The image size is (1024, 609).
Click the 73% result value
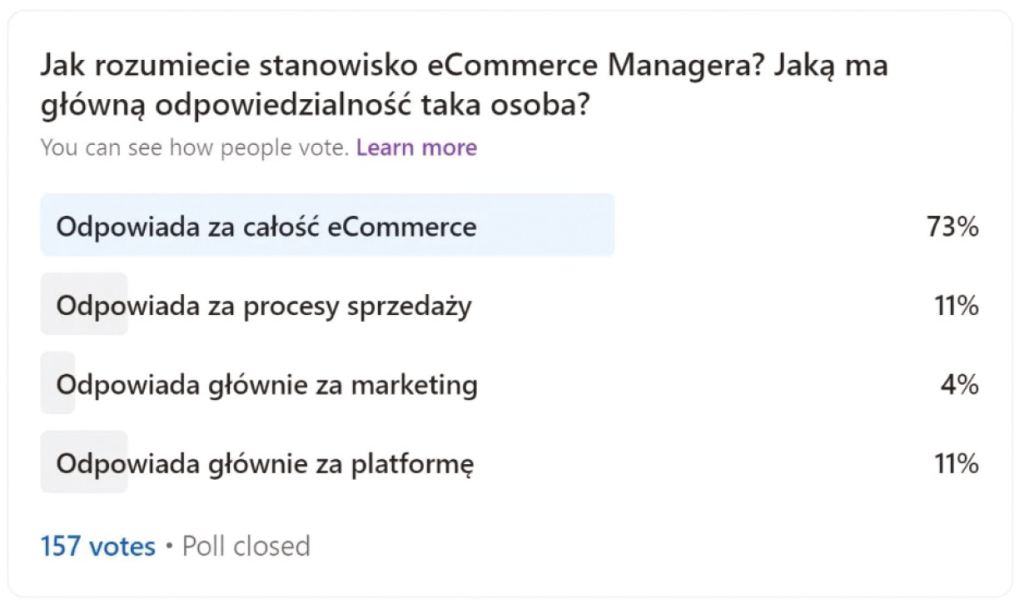956,227
